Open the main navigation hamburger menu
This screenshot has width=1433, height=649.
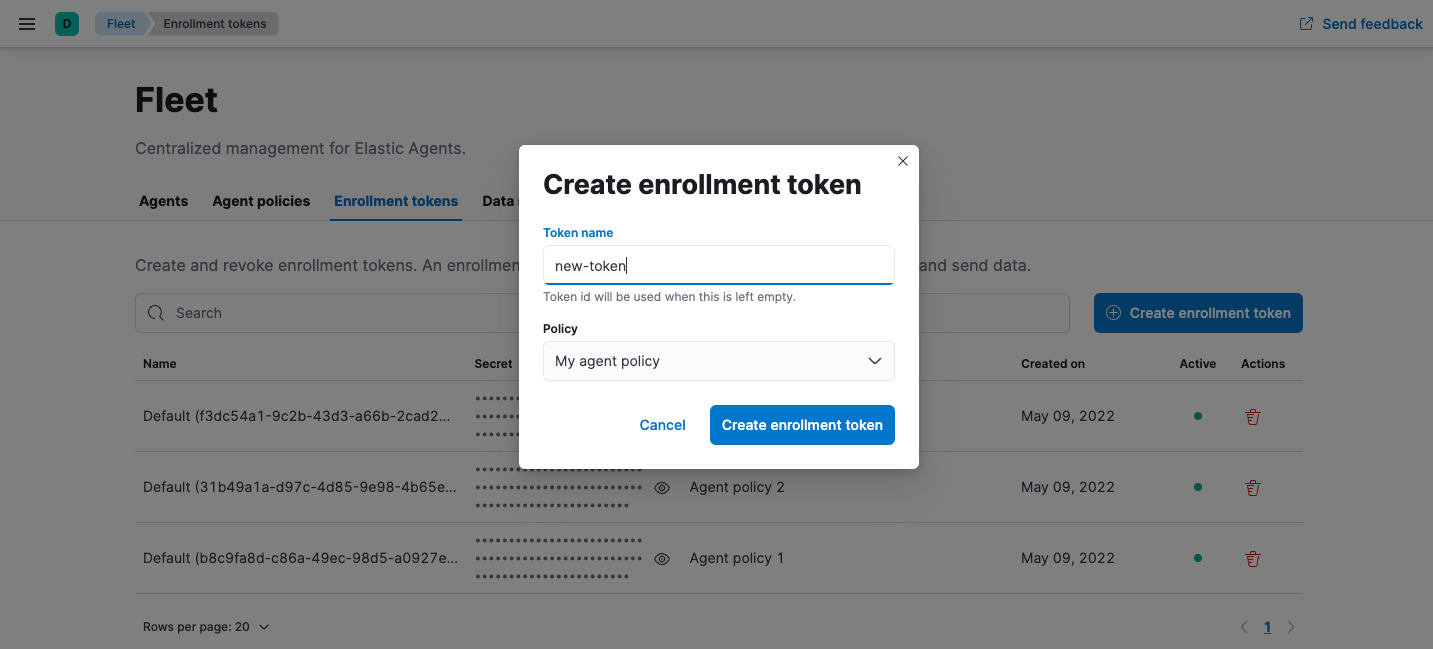[26, 23]
